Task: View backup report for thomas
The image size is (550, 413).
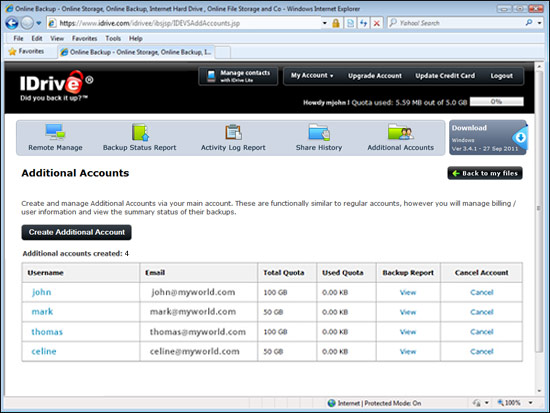Action: (408, 332)
